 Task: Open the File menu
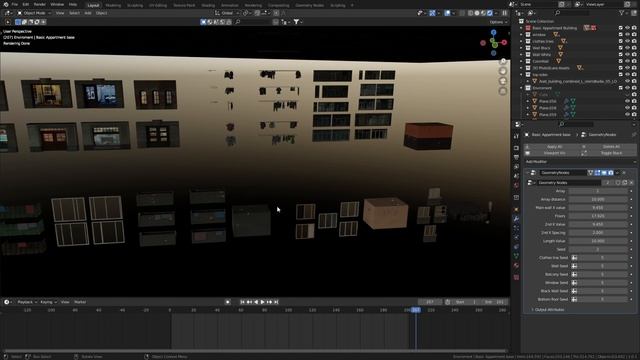point(15,4)
